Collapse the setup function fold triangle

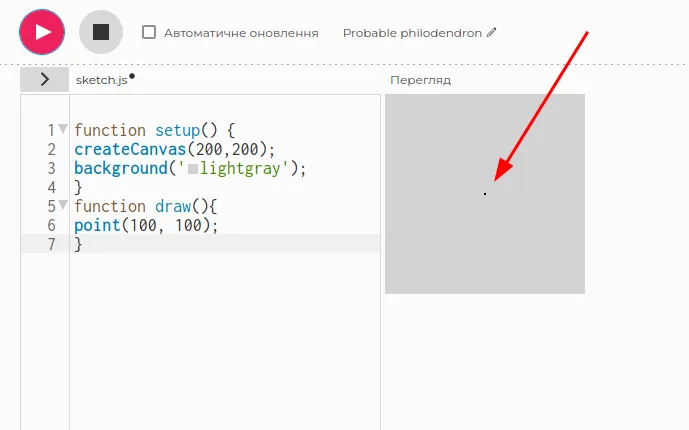pos(63,130)
